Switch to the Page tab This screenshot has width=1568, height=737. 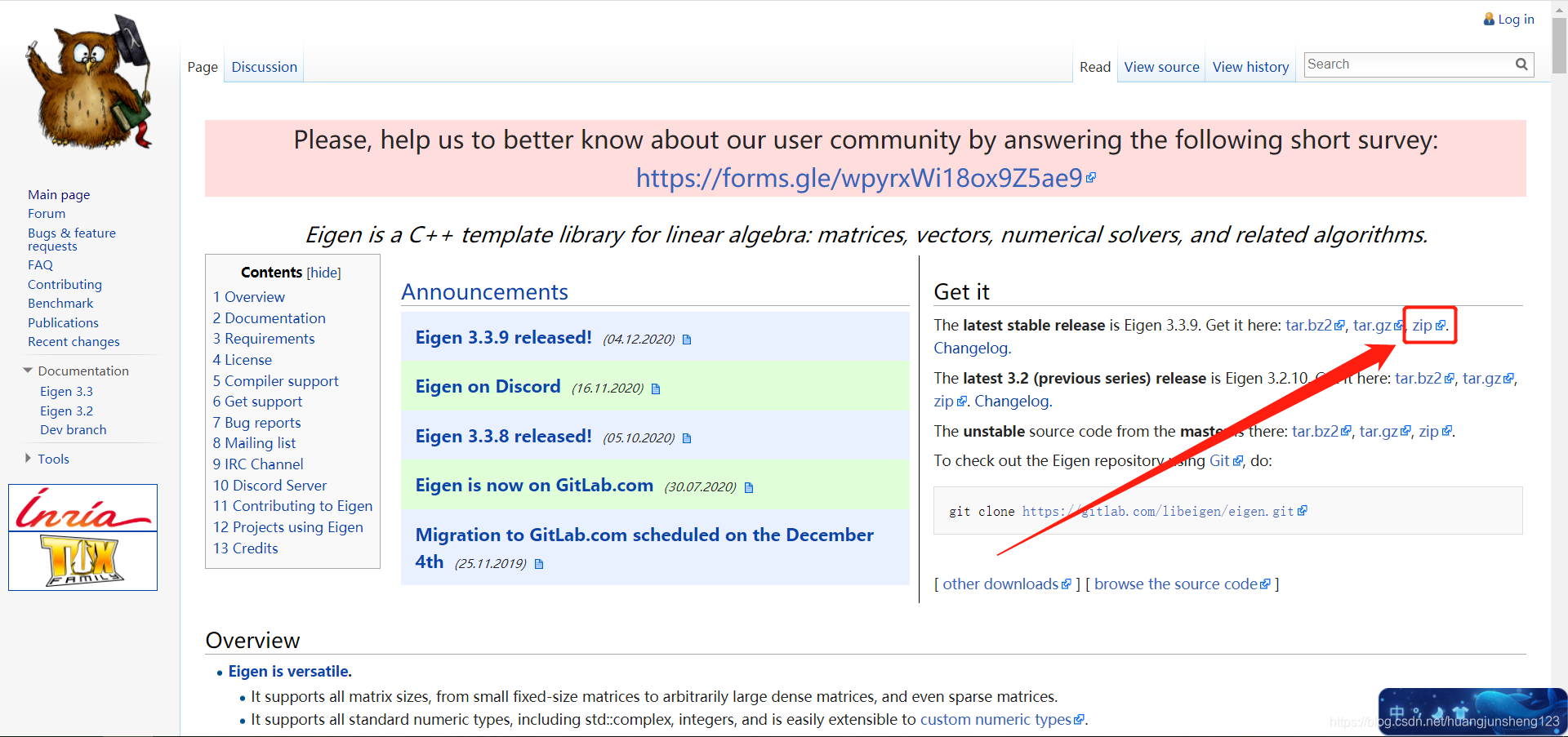[x=203, y=67]
